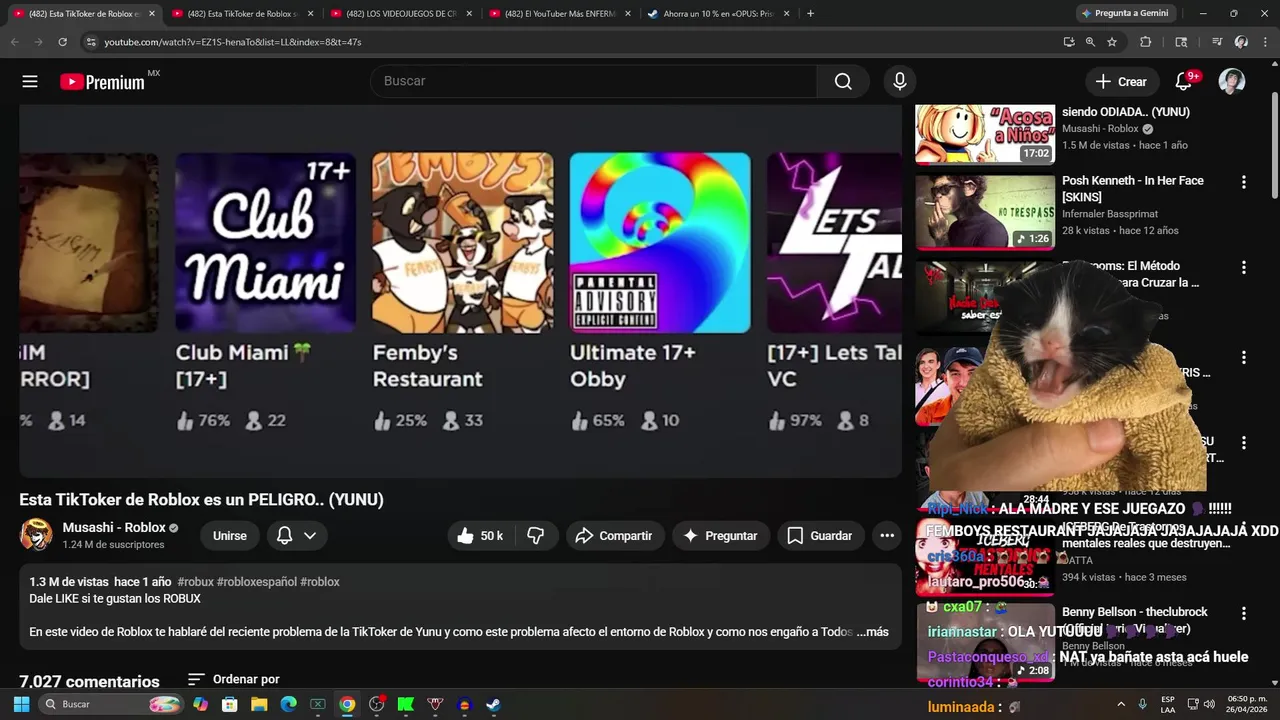
Task: Open YouTube notifications bell
Action: tap(1185, 81)
